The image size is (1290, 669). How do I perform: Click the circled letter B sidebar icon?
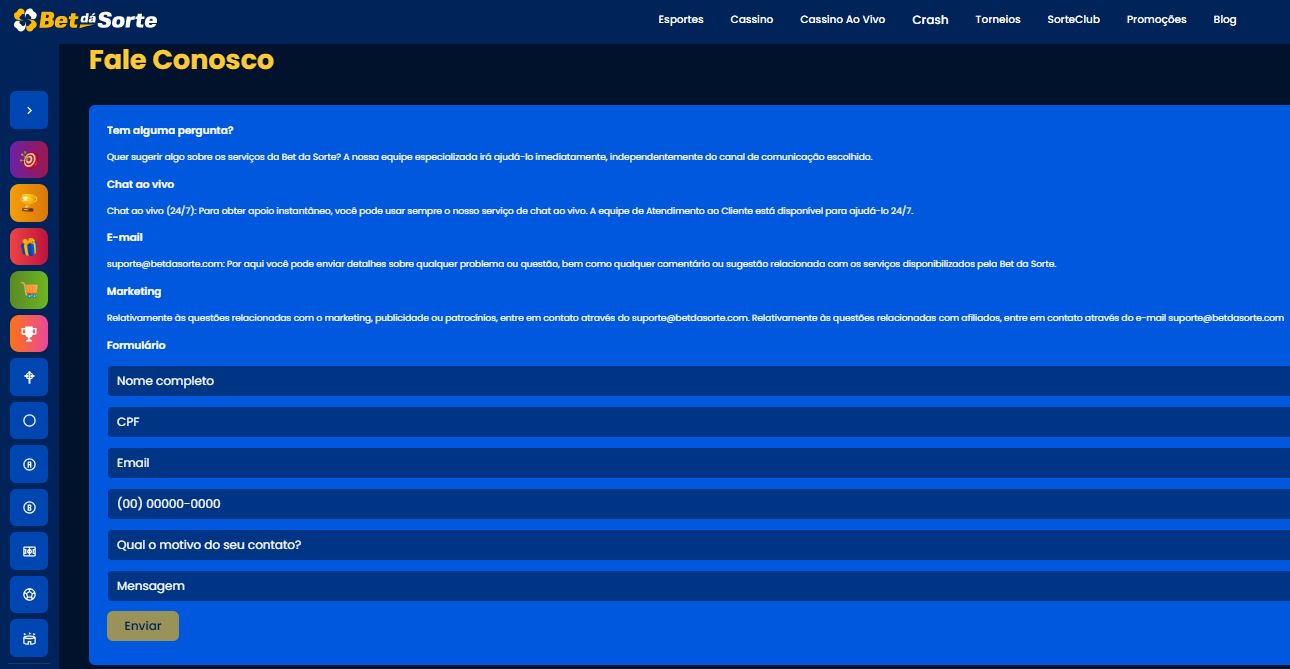(29, 508)
